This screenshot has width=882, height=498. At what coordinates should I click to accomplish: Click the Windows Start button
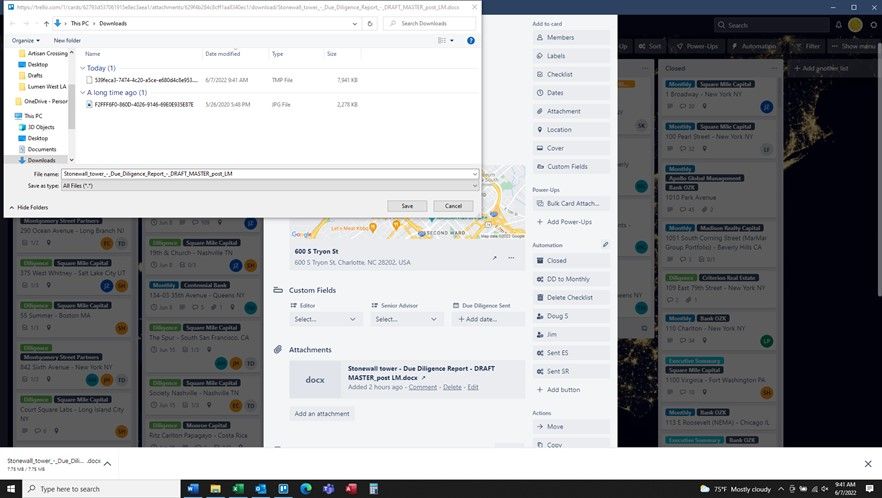tap(11, 488)
